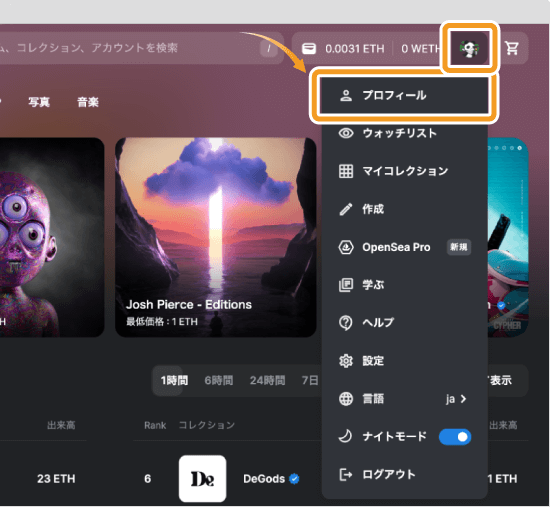
Task: Open 設定 menu entry
Action: 404,361
